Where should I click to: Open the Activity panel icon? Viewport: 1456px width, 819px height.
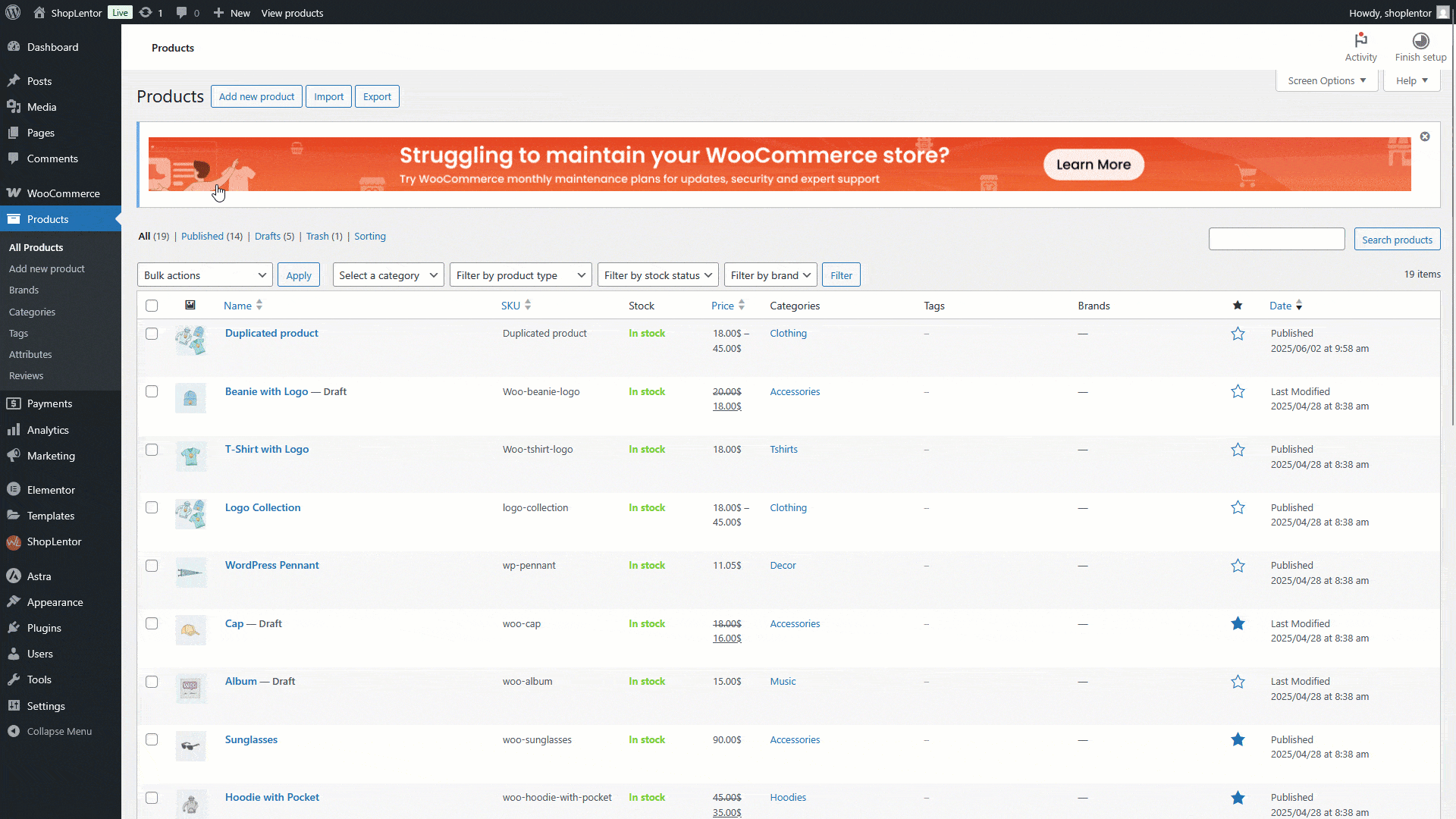coord(1361,40)
